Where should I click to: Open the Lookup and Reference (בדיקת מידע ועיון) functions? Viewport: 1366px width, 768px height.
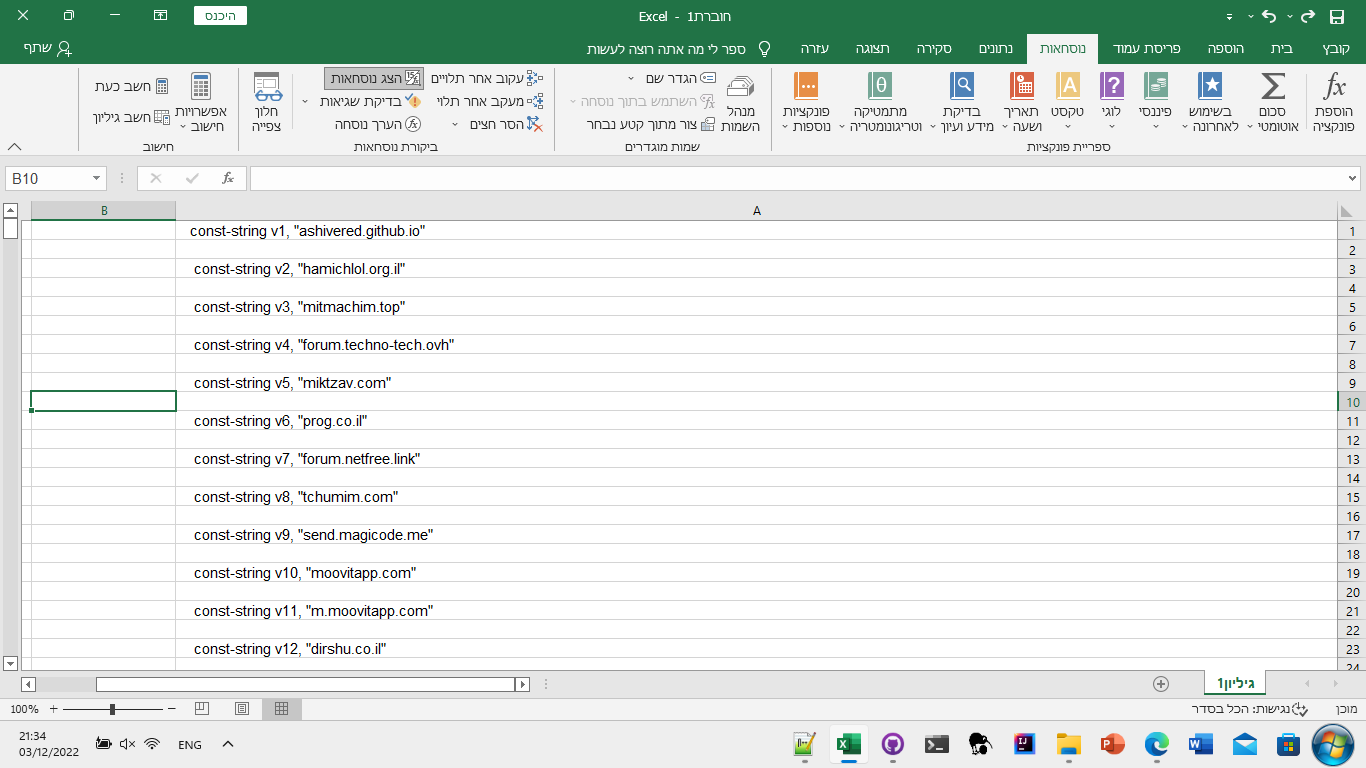(x=962, y=102)
